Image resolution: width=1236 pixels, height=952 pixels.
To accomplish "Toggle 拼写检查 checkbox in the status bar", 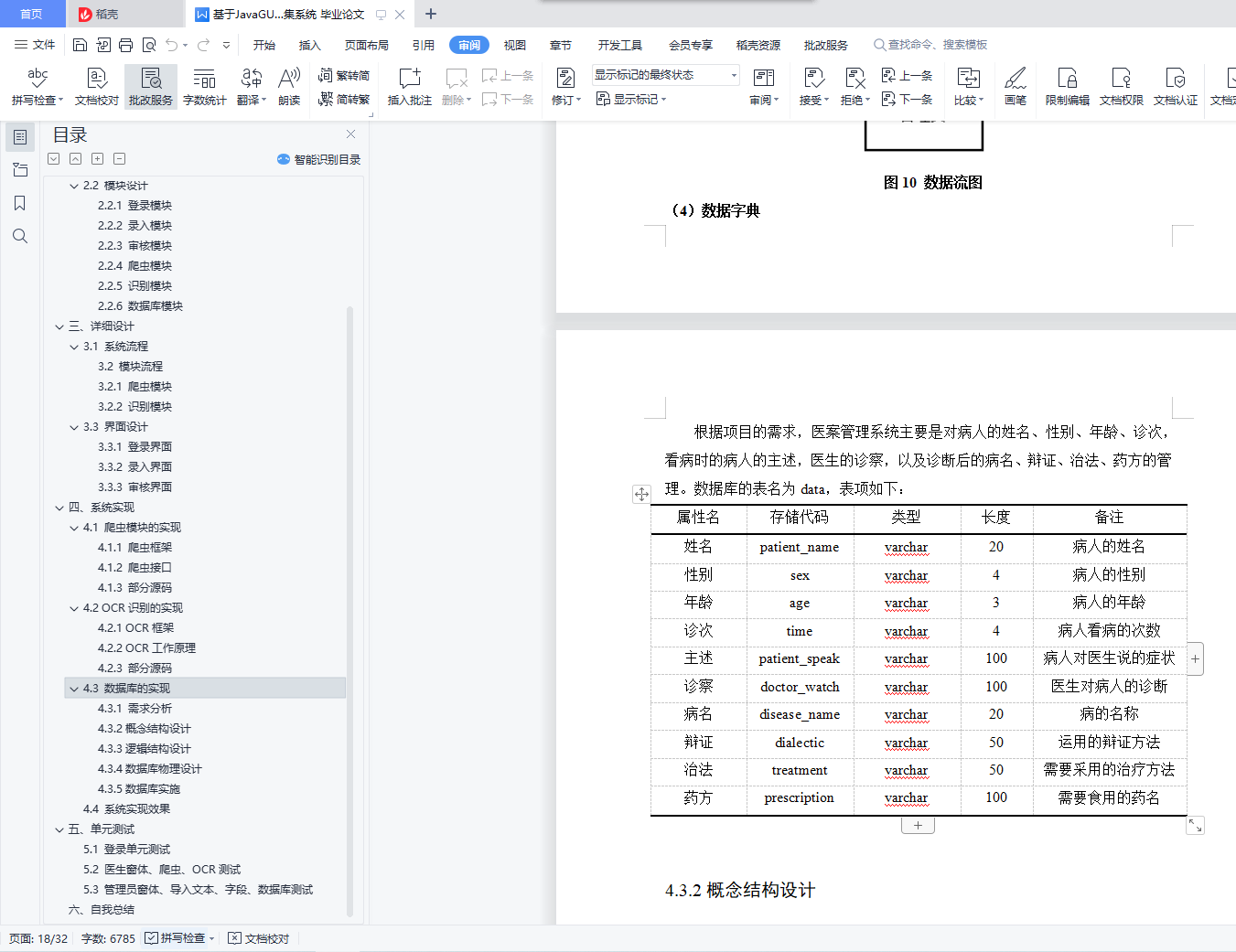I will [152, 938].
